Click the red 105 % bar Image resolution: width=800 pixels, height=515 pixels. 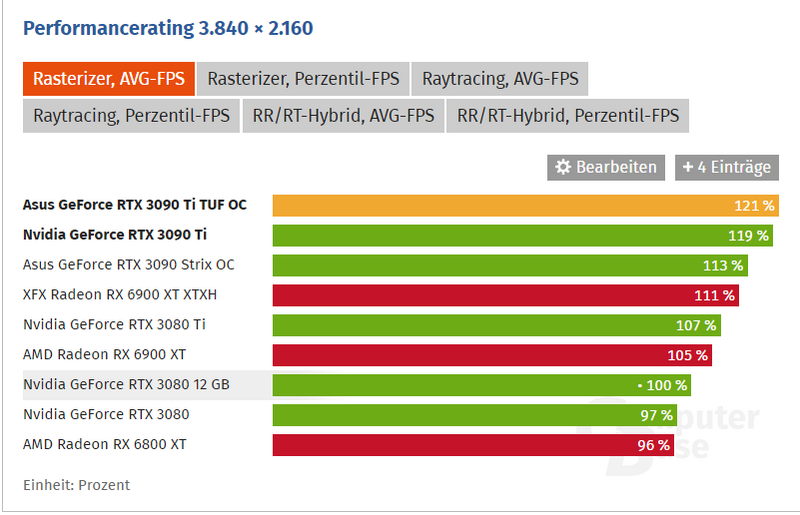point(492,355)
